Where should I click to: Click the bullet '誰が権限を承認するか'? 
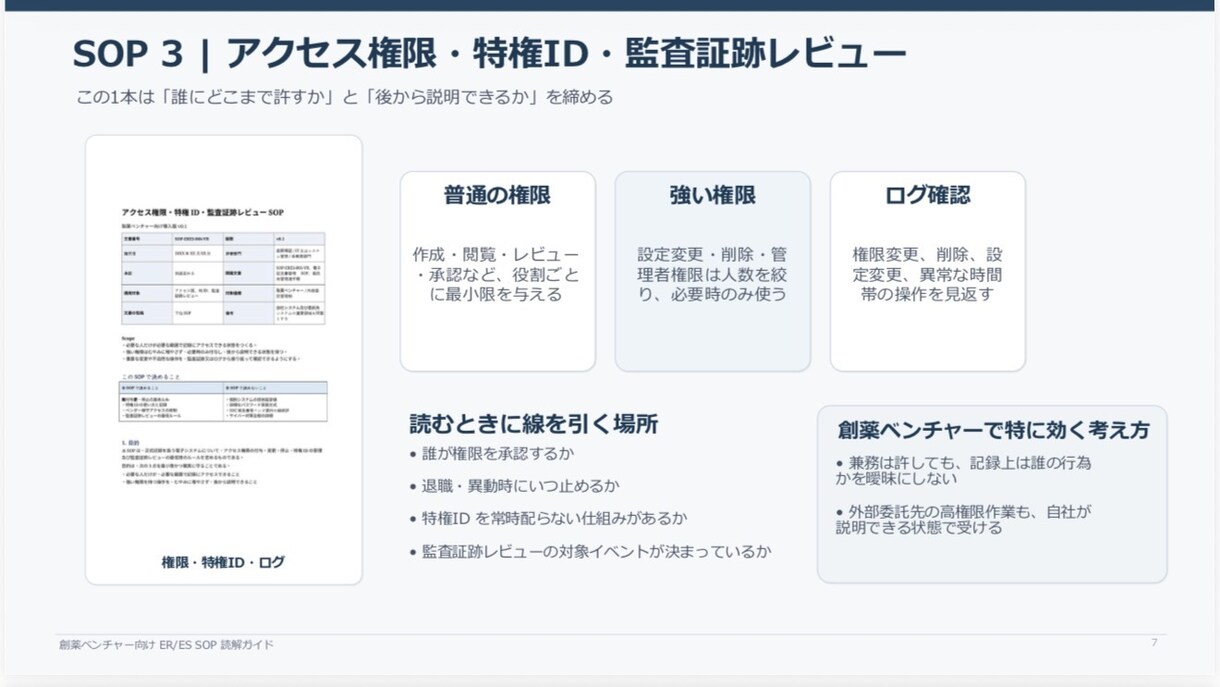[x=492, y=454]
